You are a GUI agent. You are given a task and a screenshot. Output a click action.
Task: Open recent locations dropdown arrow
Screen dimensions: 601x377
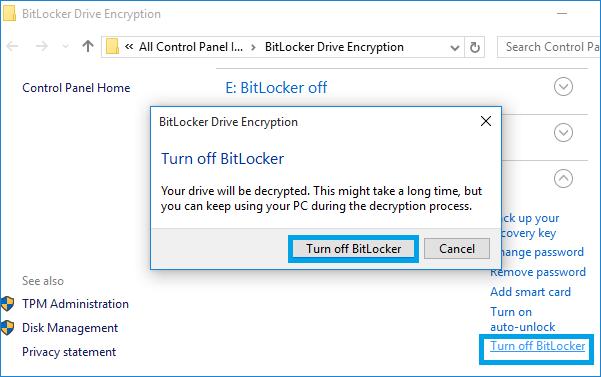tap(66, 47)
